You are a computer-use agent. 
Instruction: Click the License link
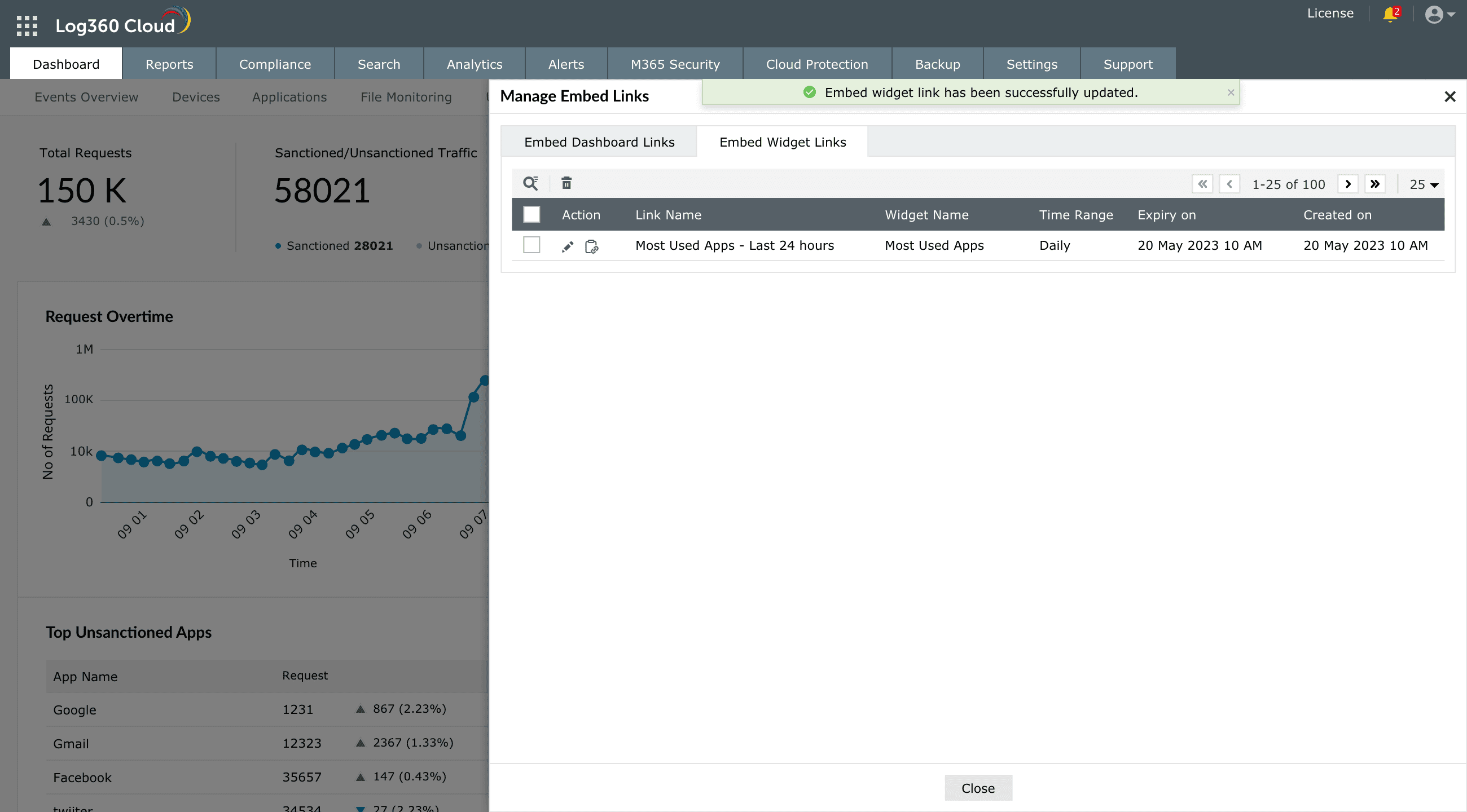point(1330,13)
